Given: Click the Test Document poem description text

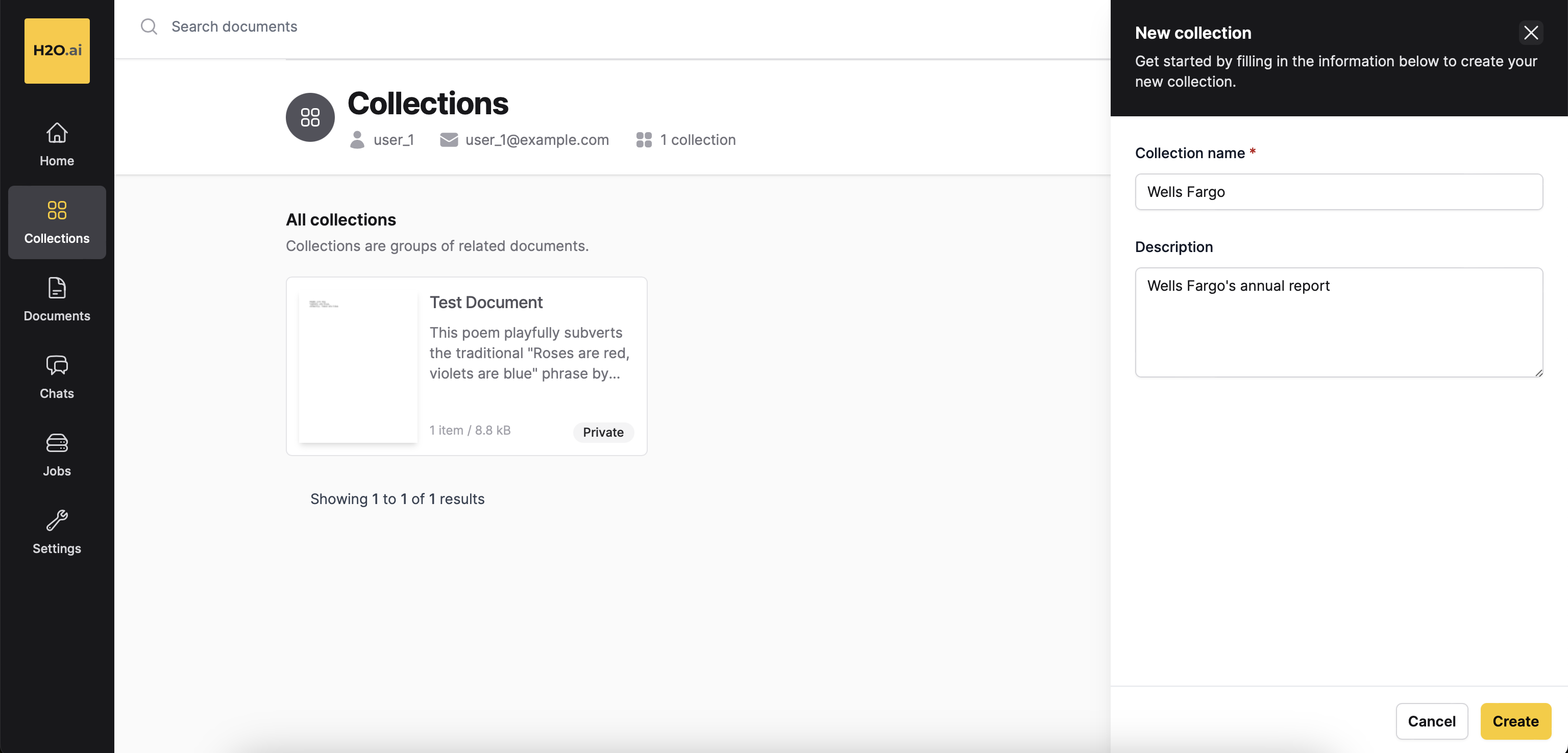Looking at the screenshot, I should point(530,353).
